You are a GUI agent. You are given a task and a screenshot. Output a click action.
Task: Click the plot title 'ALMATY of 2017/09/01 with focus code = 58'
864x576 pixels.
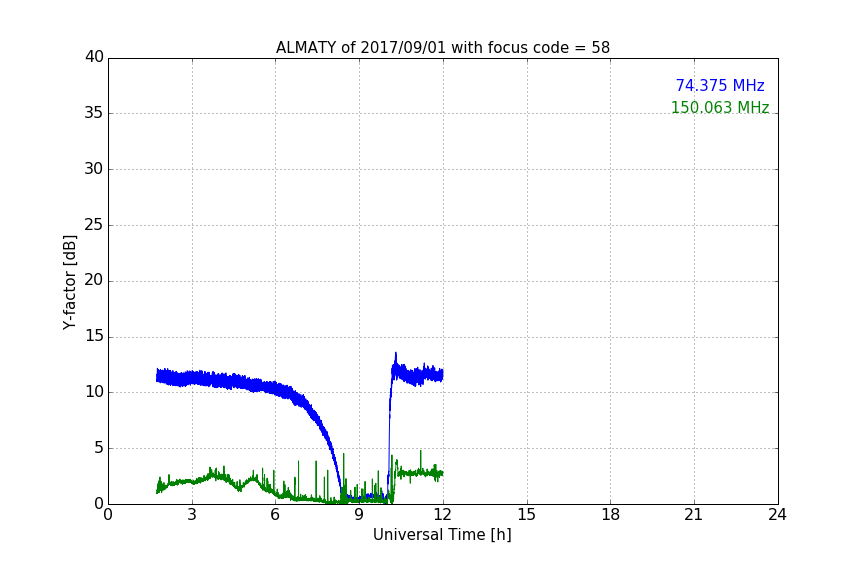[442, 47]
